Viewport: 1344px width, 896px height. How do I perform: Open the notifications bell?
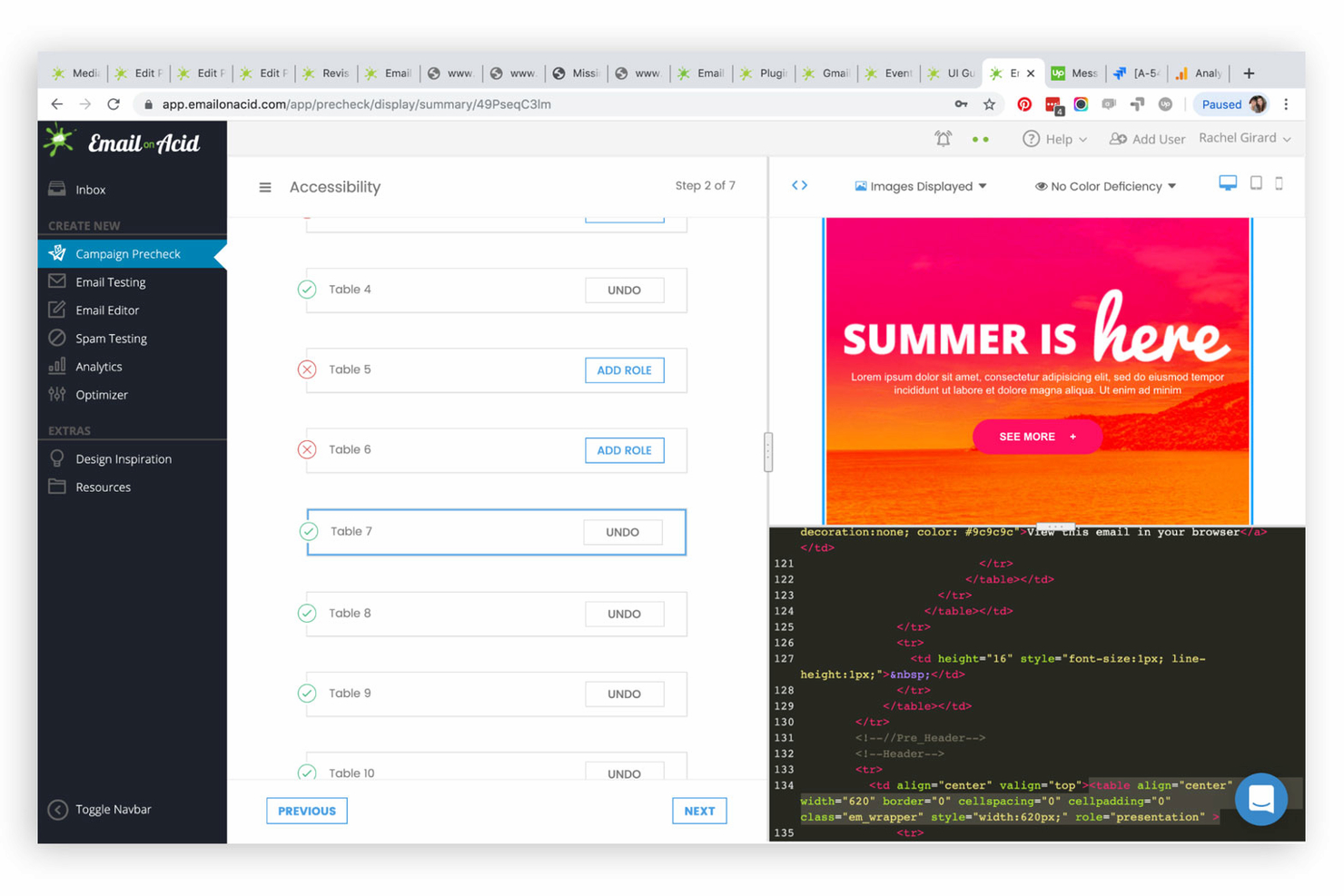click(943, 138)
